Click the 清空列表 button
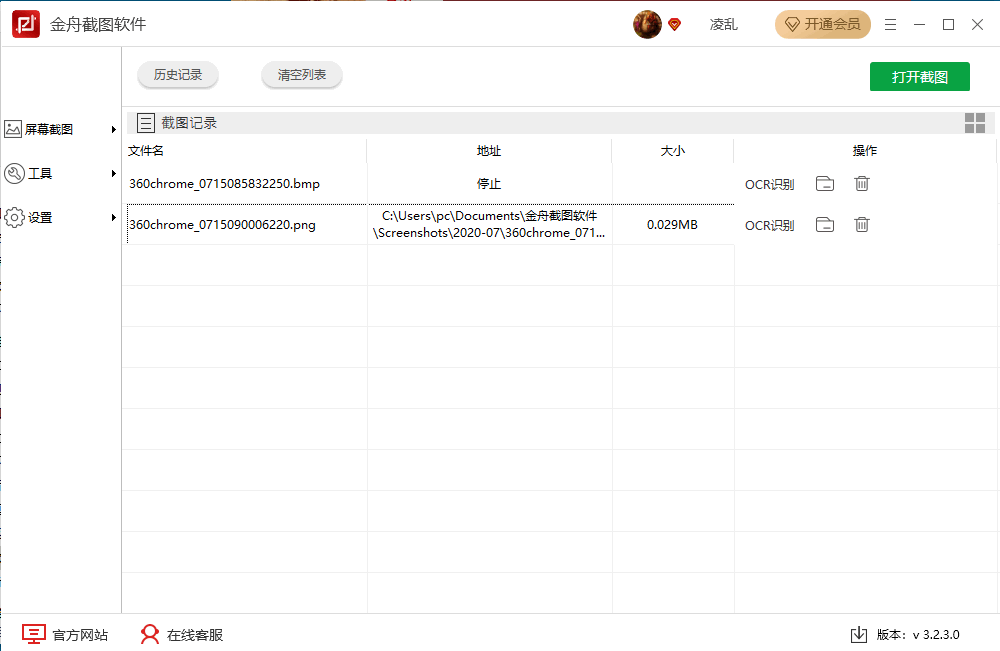The width and height of the screenshot is (1000, 651). click(302, 75)
